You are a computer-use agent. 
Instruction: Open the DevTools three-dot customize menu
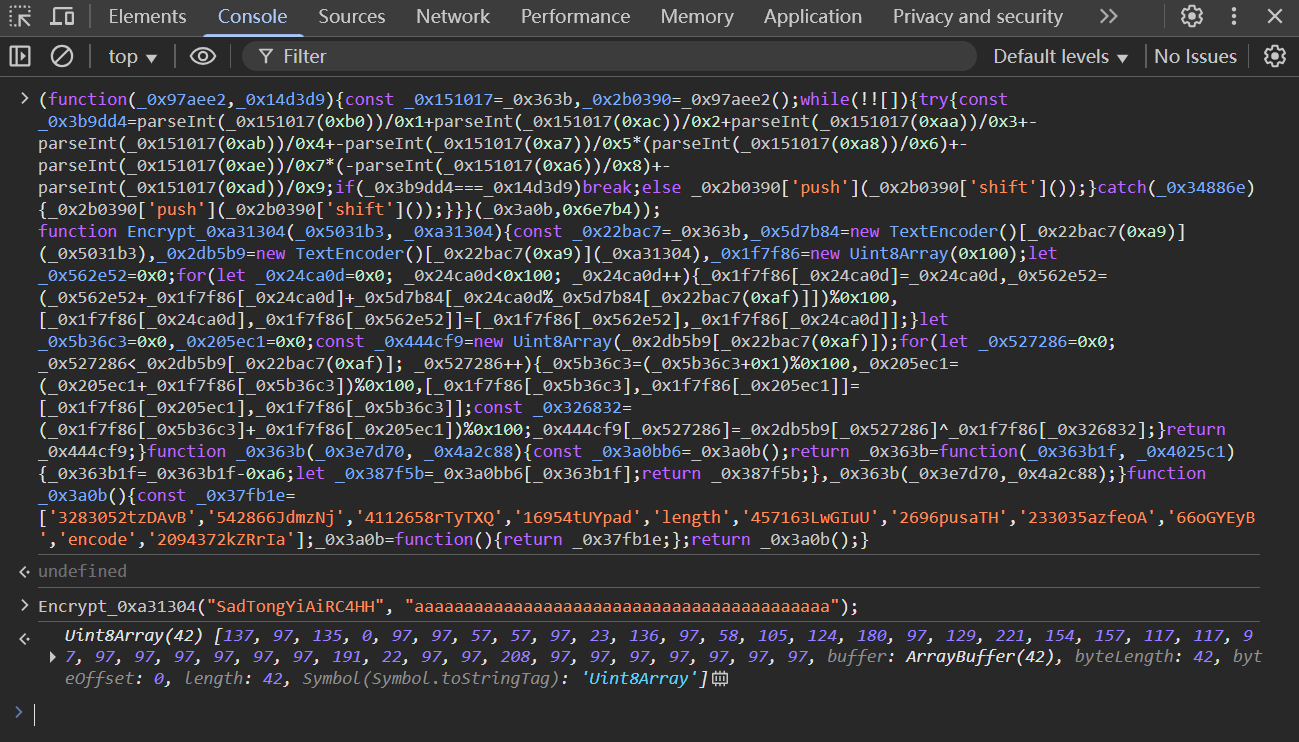point(1234,16)
